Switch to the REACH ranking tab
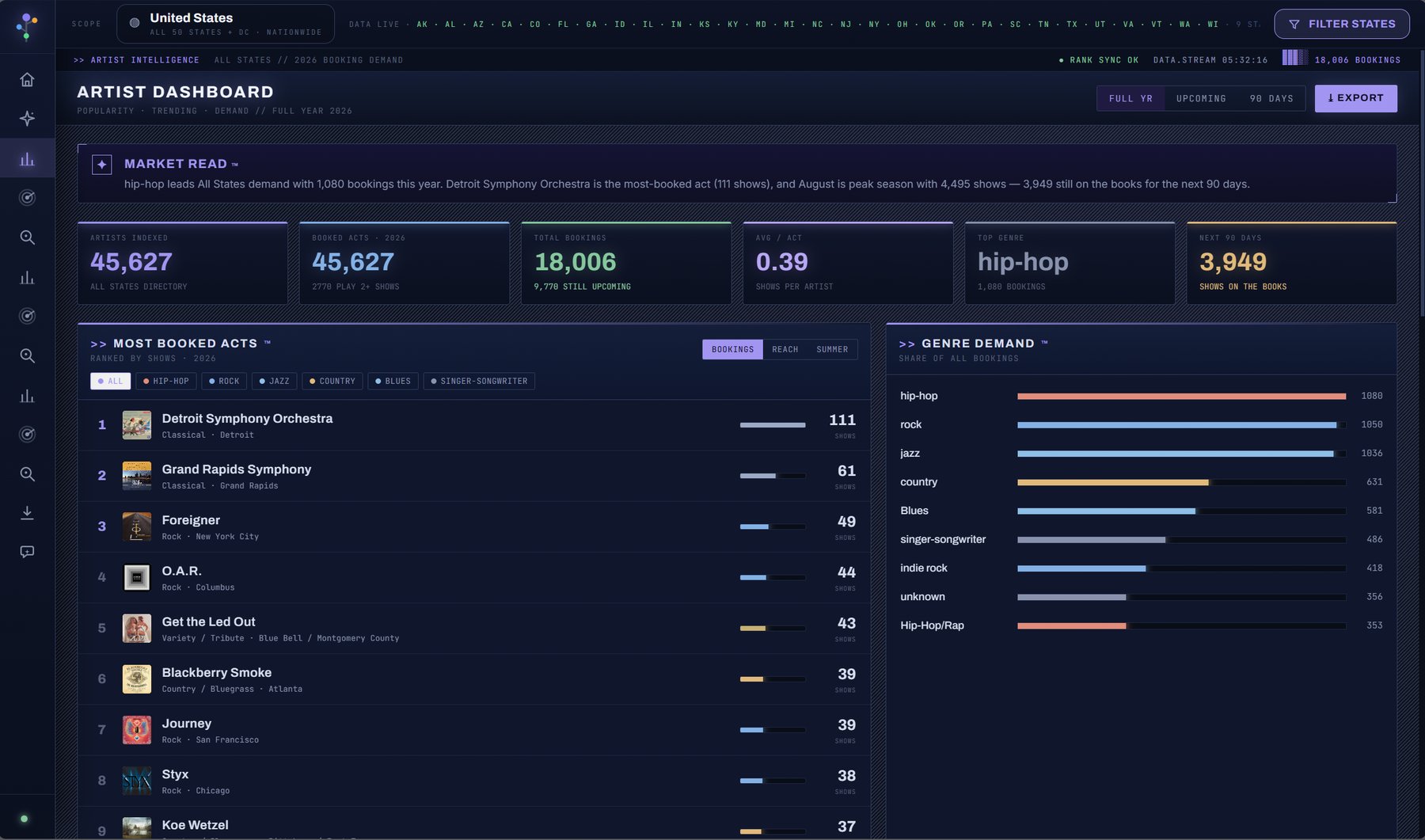Viewport: 1425px width, 840px height. (785, 350)
